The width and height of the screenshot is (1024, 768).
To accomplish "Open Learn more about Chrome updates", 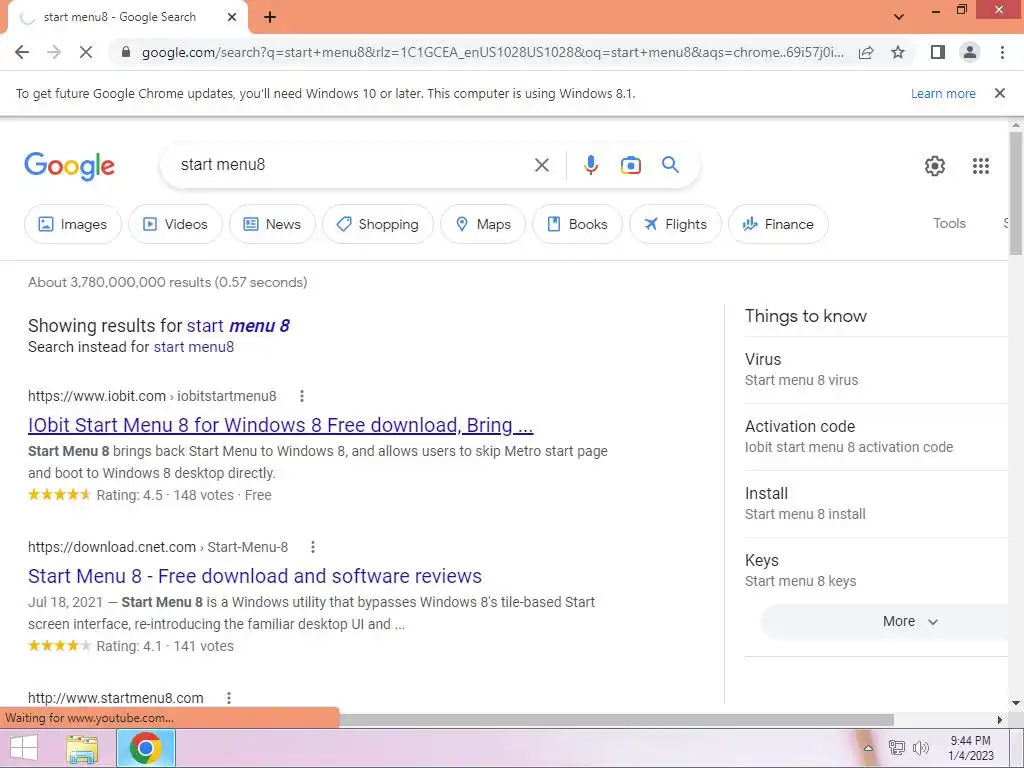I will click(x=943, y=93).
